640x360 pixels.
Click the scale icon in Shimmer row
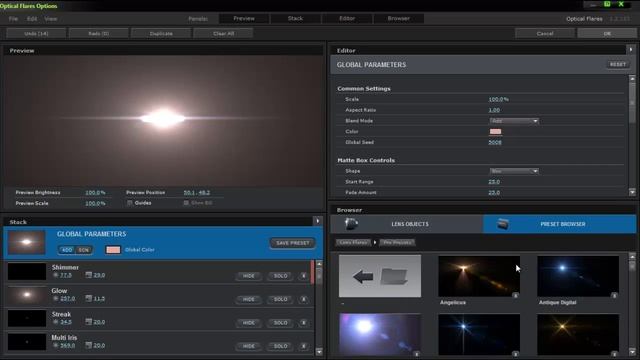pyautogui.click(x=89, y=276)
